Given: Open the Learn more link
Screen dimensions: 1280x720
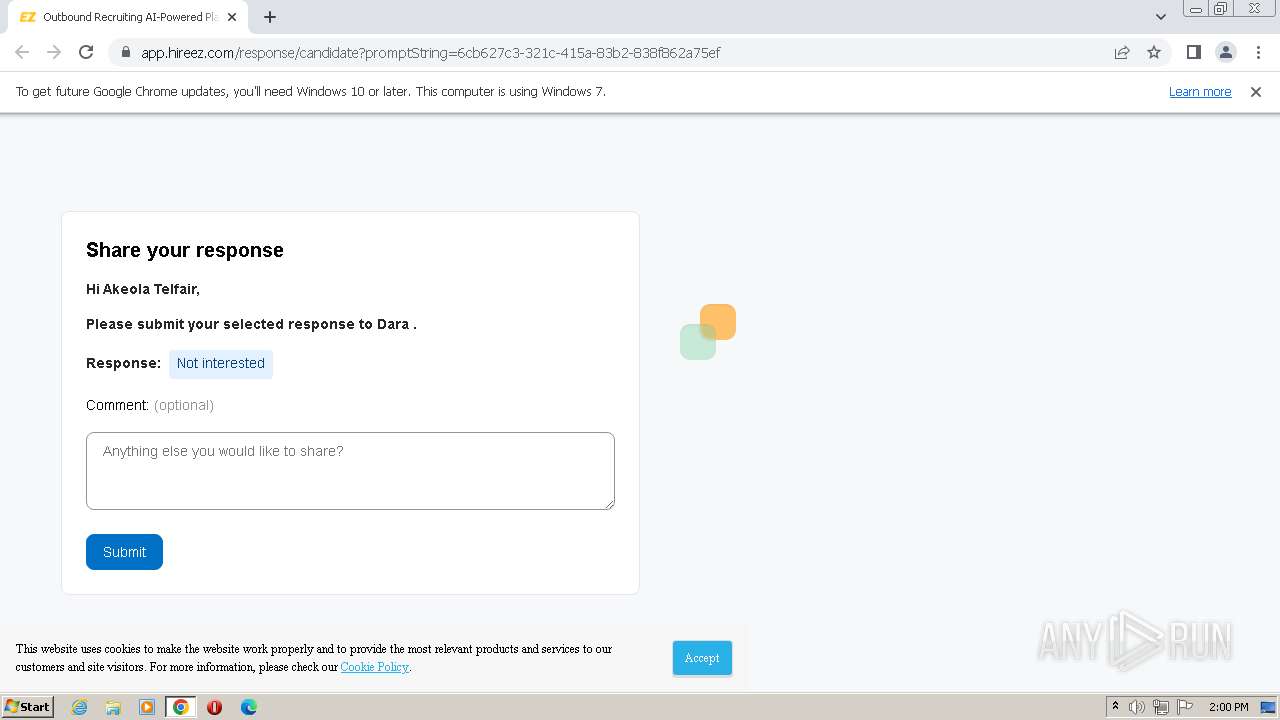Looking at the screenshot, I should [1200, 92].
